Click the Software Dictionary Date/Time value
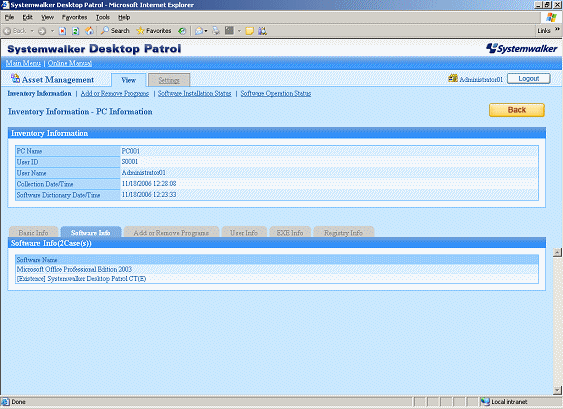The width and height of the screenshot is (563, 409). [x=149, y=195]
